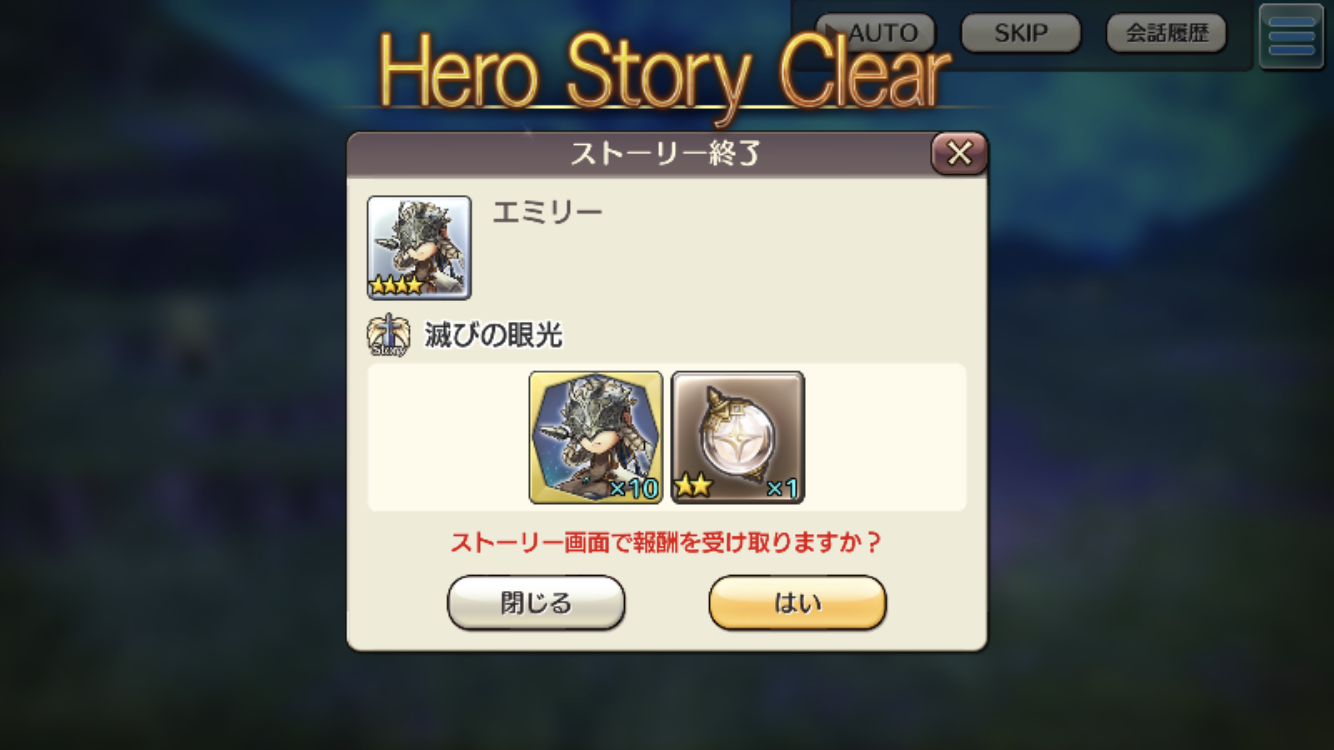
Task: Tap the ×1 quantity on orb reward
Action: pyautogui.click(x=782, y=489)
